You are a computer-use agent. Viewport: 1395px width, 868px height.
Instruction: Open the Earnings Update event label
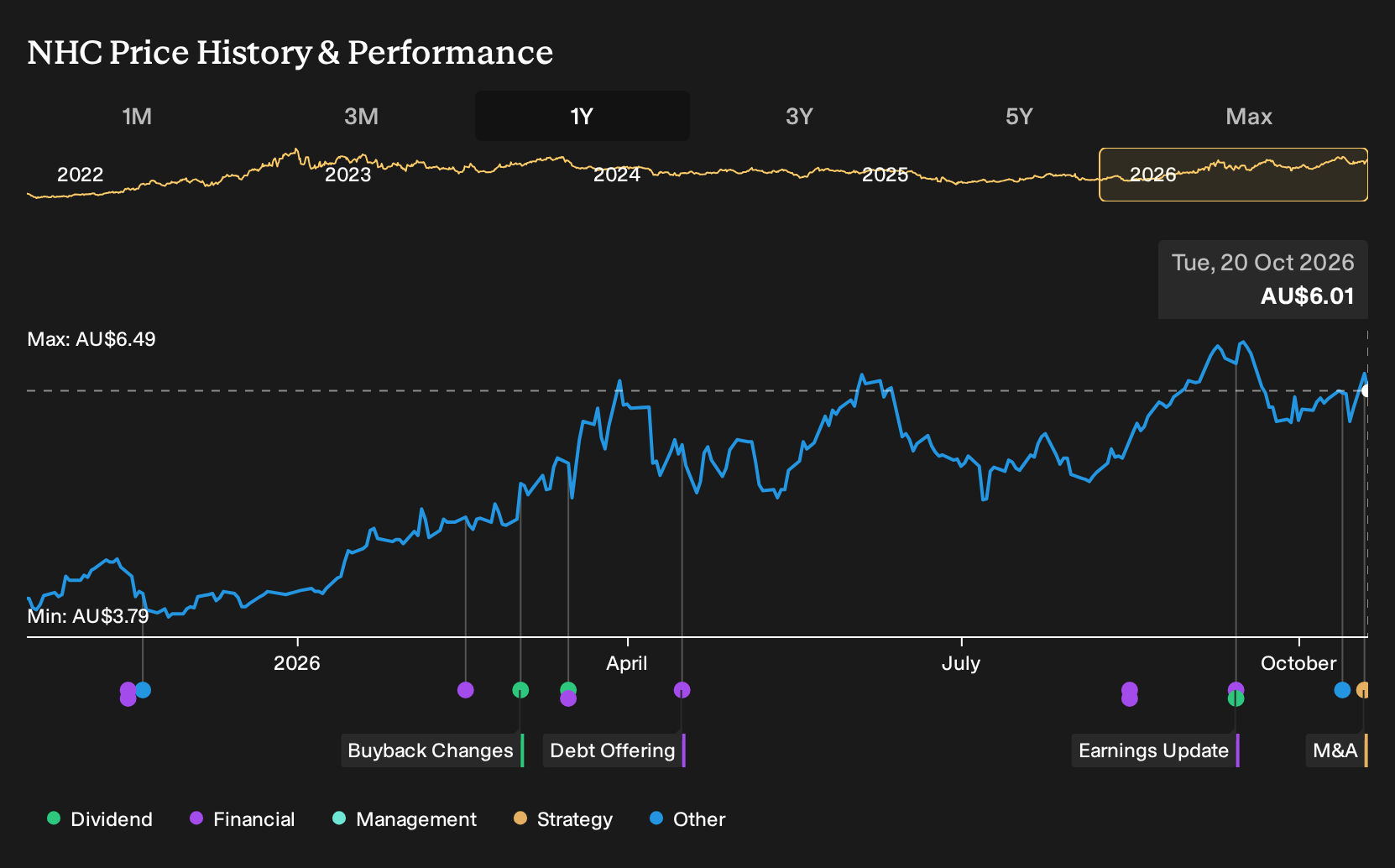tap(1156, 750)
